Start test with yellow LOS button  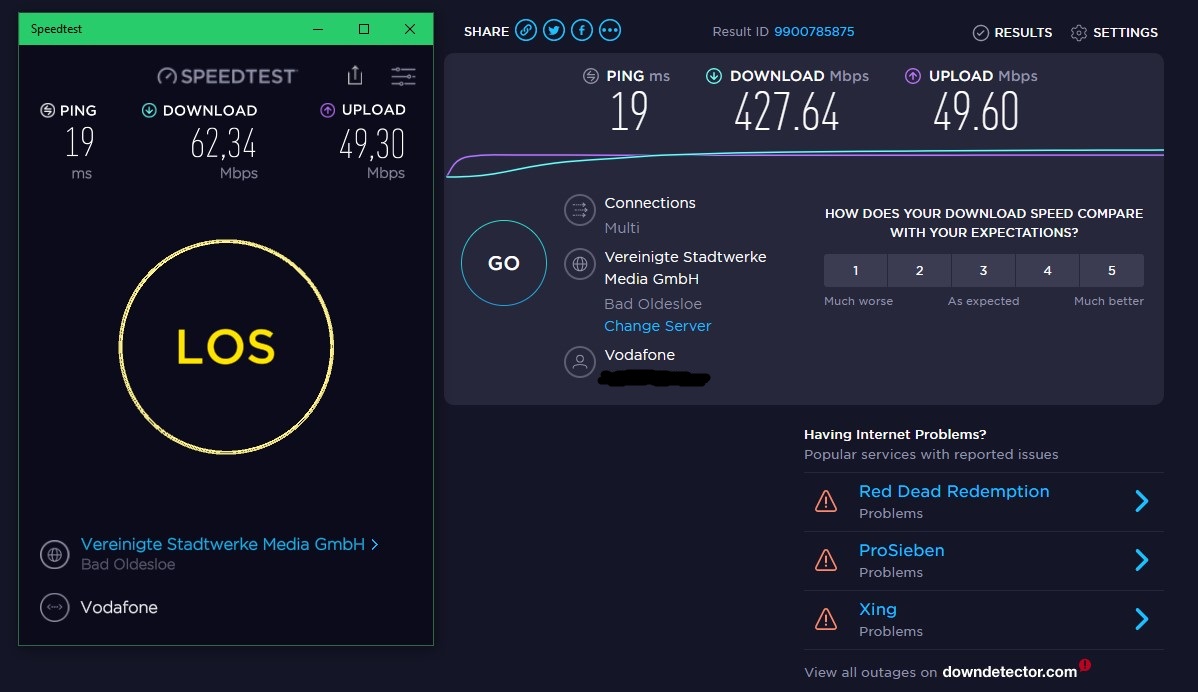click(x=226, y=347)
